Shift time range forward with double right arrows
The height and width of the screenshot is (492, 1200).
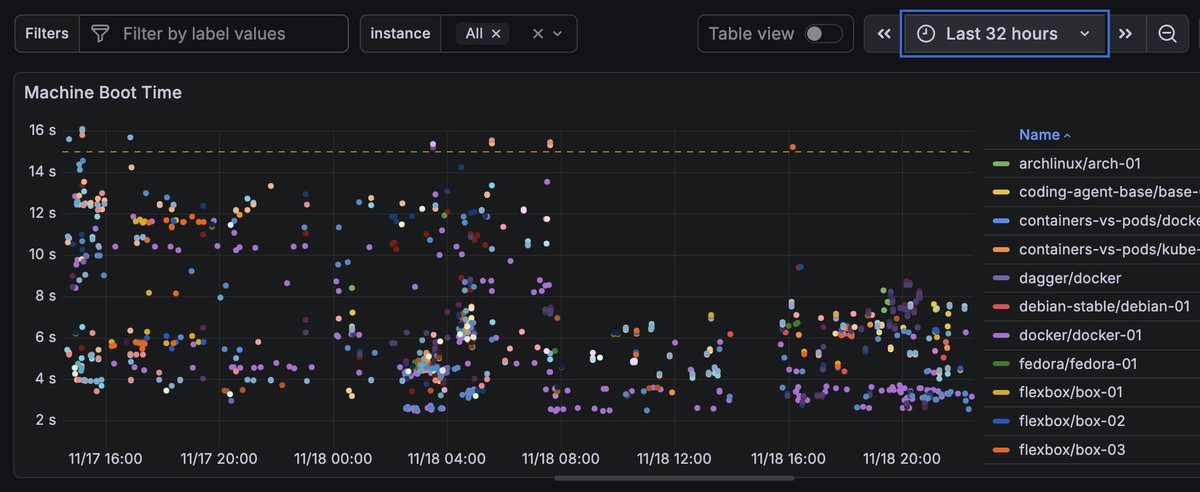pyautogui.click(x=1125, y=34)
